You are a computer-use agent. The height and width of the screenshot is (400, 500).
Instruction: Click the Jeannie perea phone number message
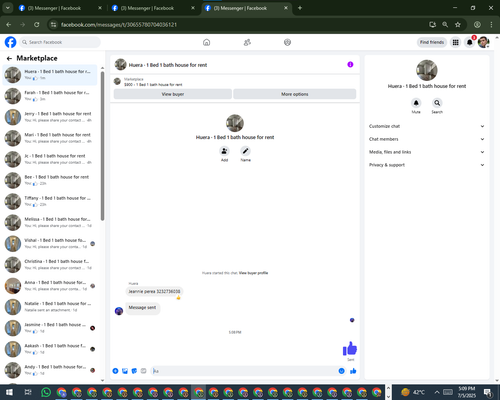(154, 291)
